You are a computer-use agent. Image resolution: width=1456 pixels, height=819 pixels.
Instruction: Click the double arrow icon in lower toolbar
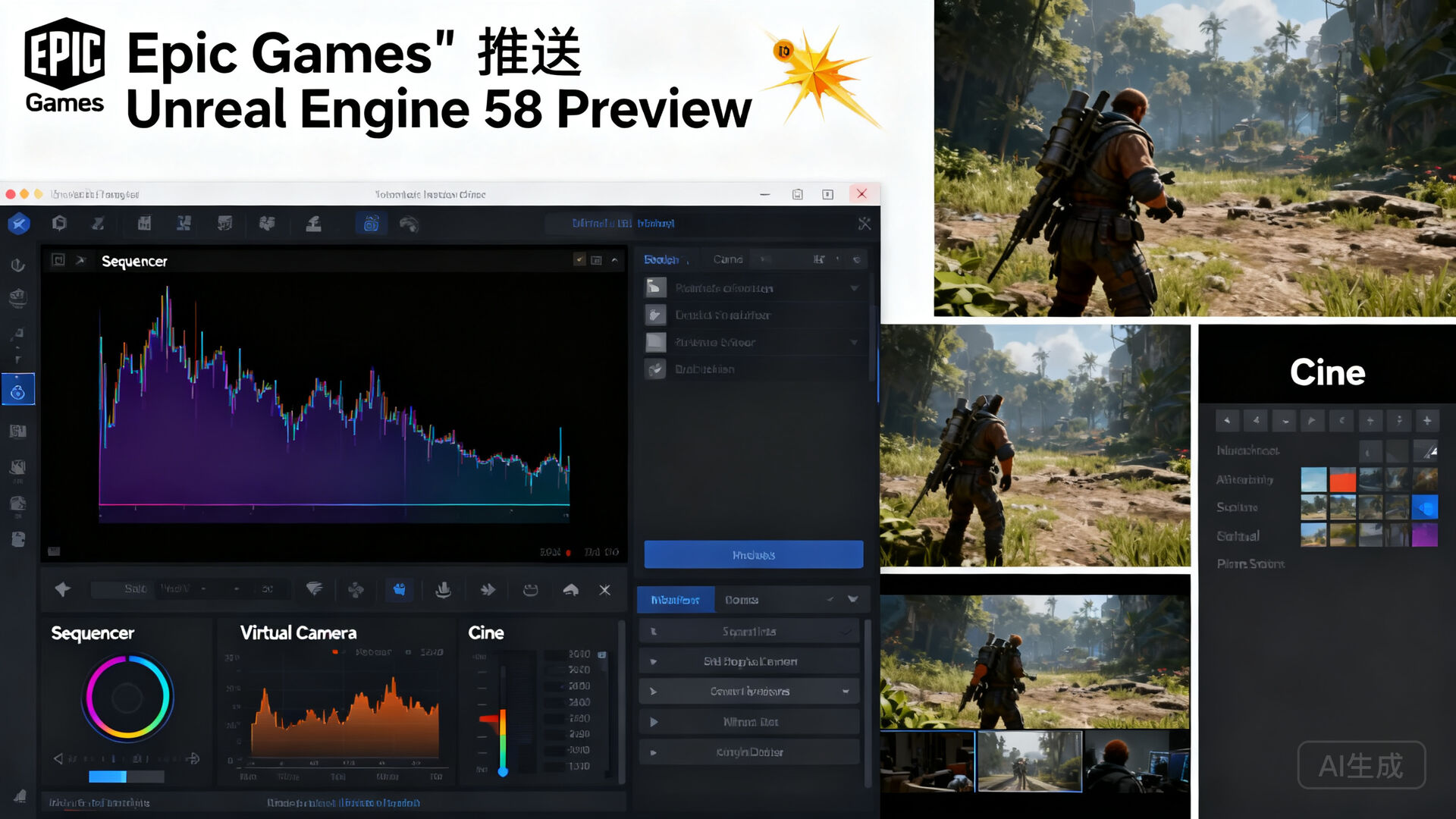(x=488, y=589)
